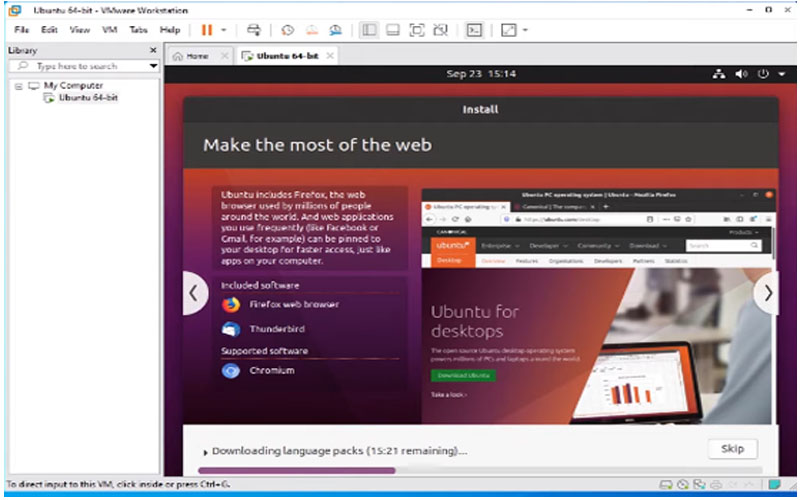Open the Tabs menu
Image resolution: width=800 pixels, height=500 pixels.
[x=138, y=30]
